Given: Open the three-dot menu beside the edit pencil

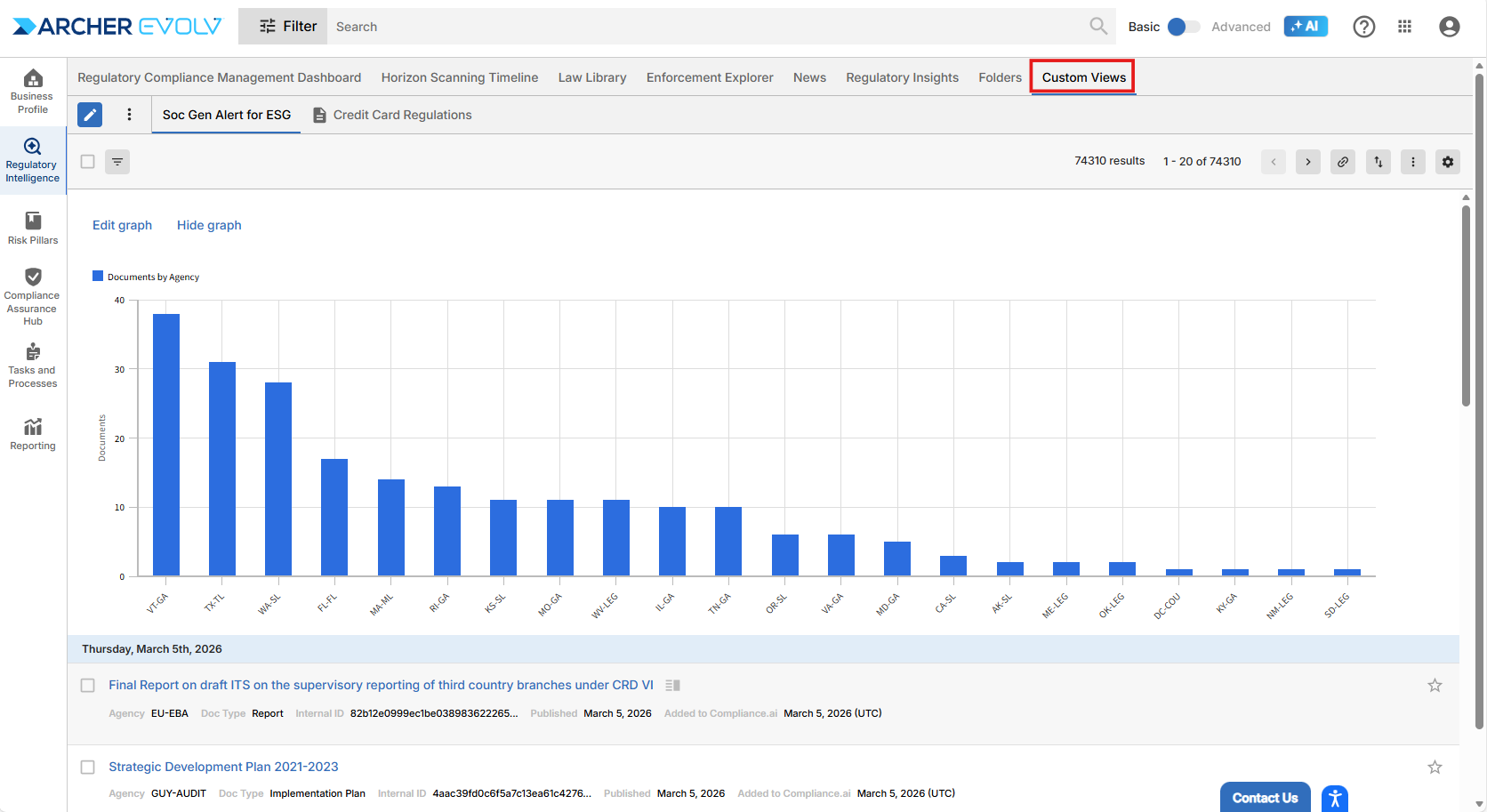Looking at the screenshot, I should (x=129, y=115).
